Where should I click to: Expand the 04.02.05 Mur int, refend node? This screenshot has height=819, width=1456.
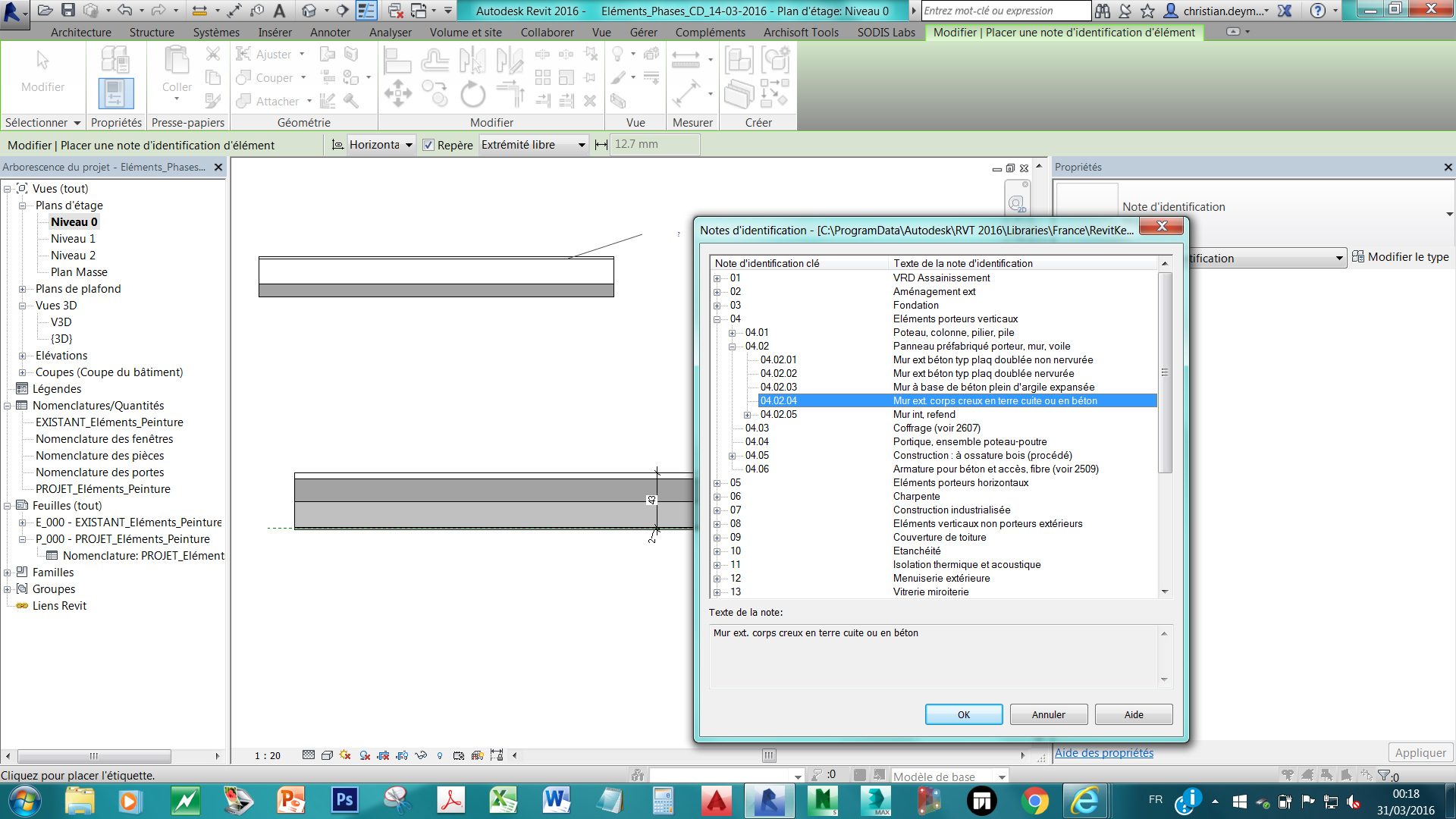(x=747, y=415)
